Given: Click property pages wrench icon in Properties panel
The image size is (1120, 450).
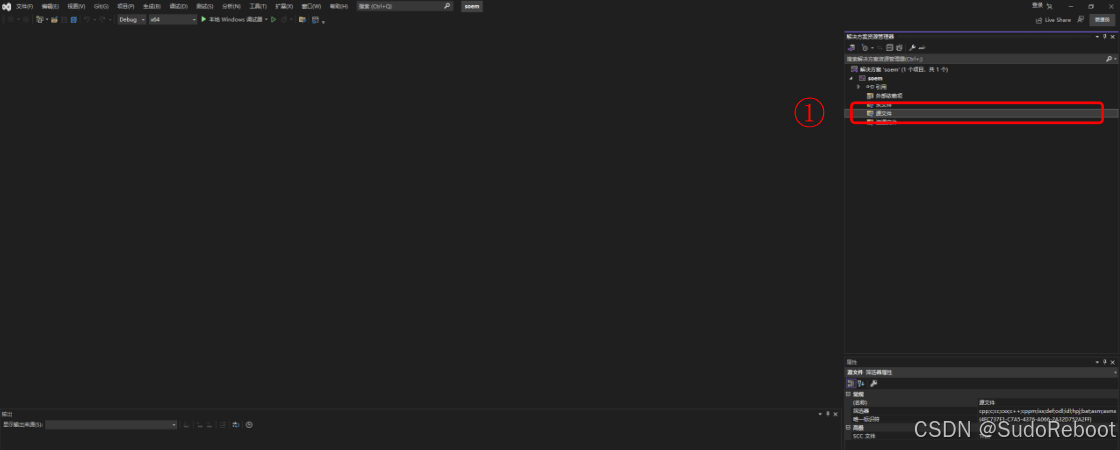Looking at the screenshot, I should 874,384.
